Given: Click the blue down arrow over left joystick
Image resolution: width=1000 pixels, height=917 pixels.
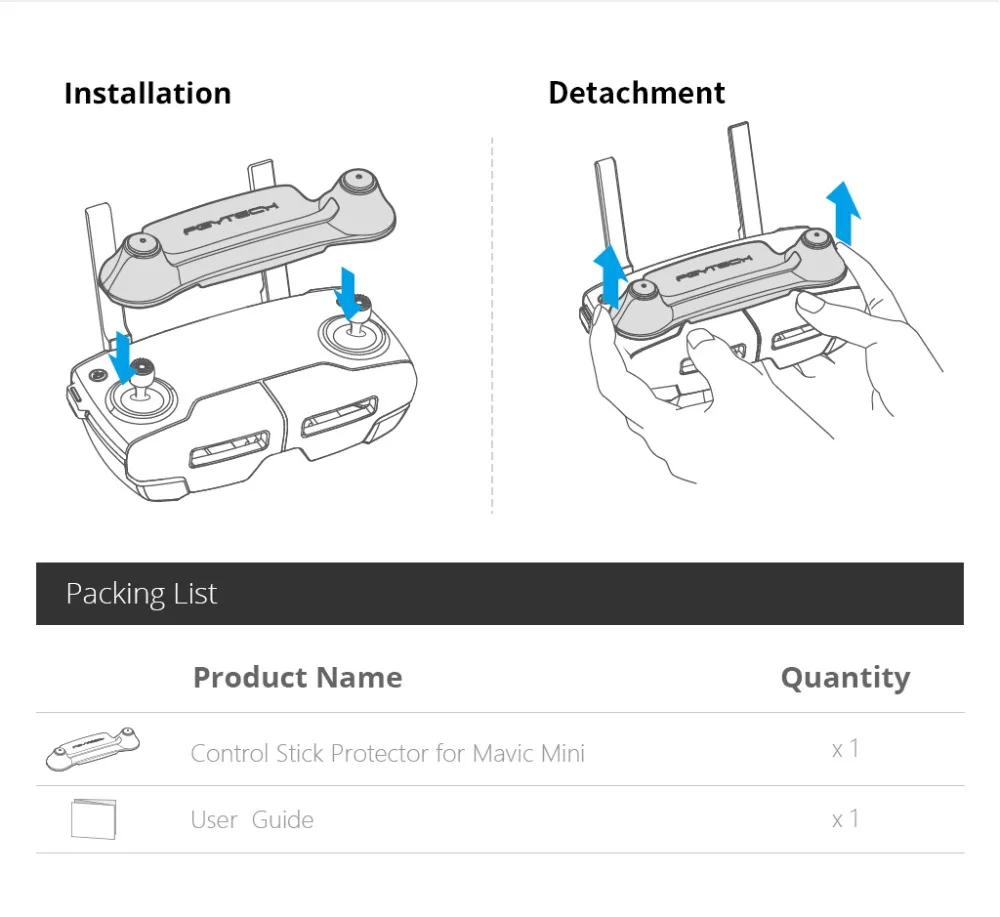Looking at the screenshot, I should coord(120,358).
